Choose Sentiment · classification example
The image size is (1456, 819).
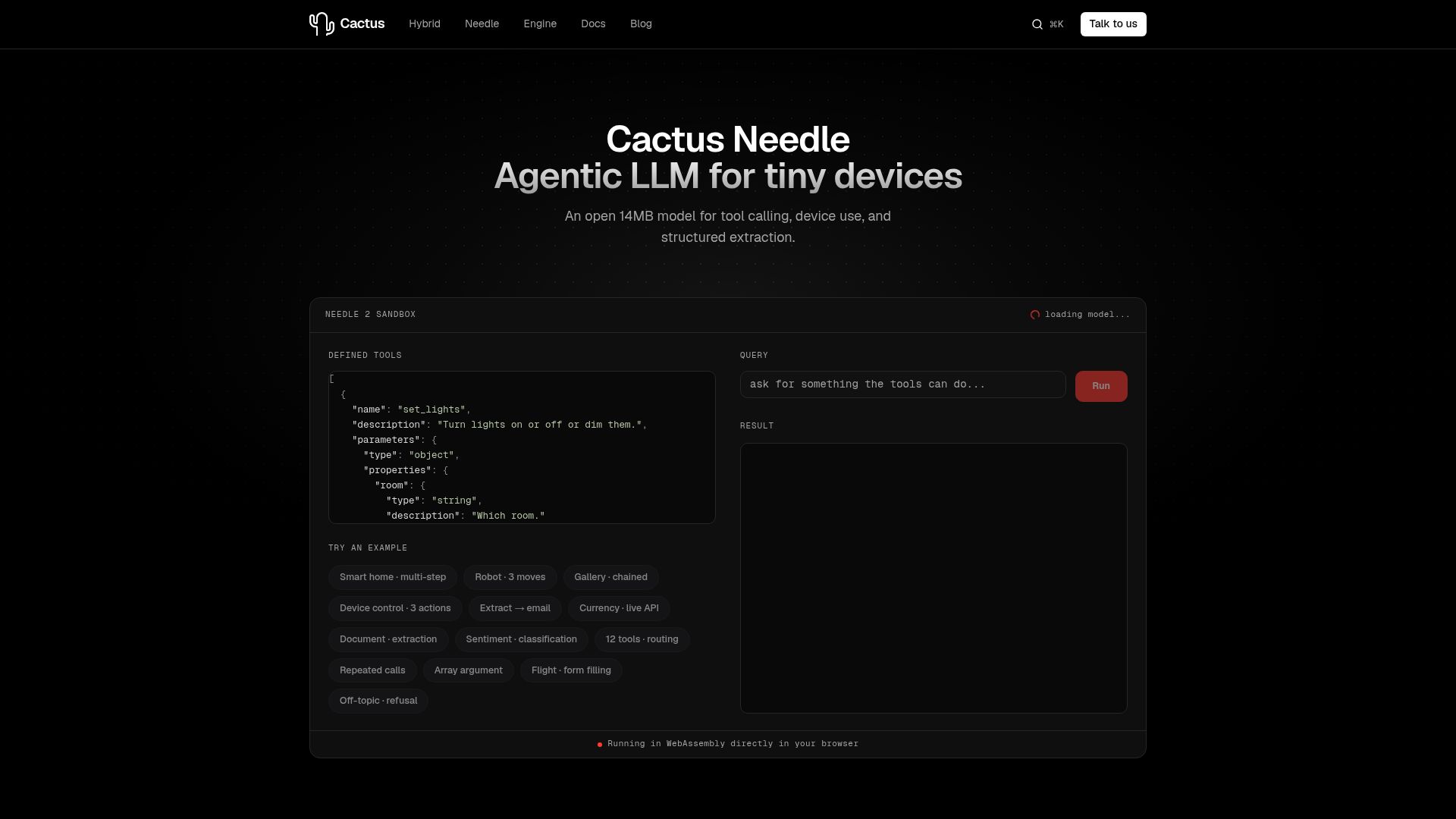(522, 640)
